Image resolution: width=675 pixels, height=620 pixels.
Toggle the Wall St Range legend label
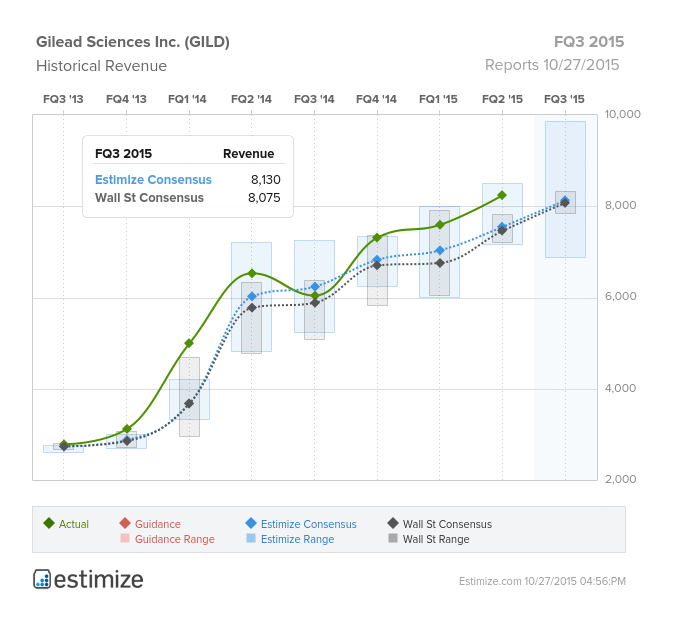pos(436,539)
